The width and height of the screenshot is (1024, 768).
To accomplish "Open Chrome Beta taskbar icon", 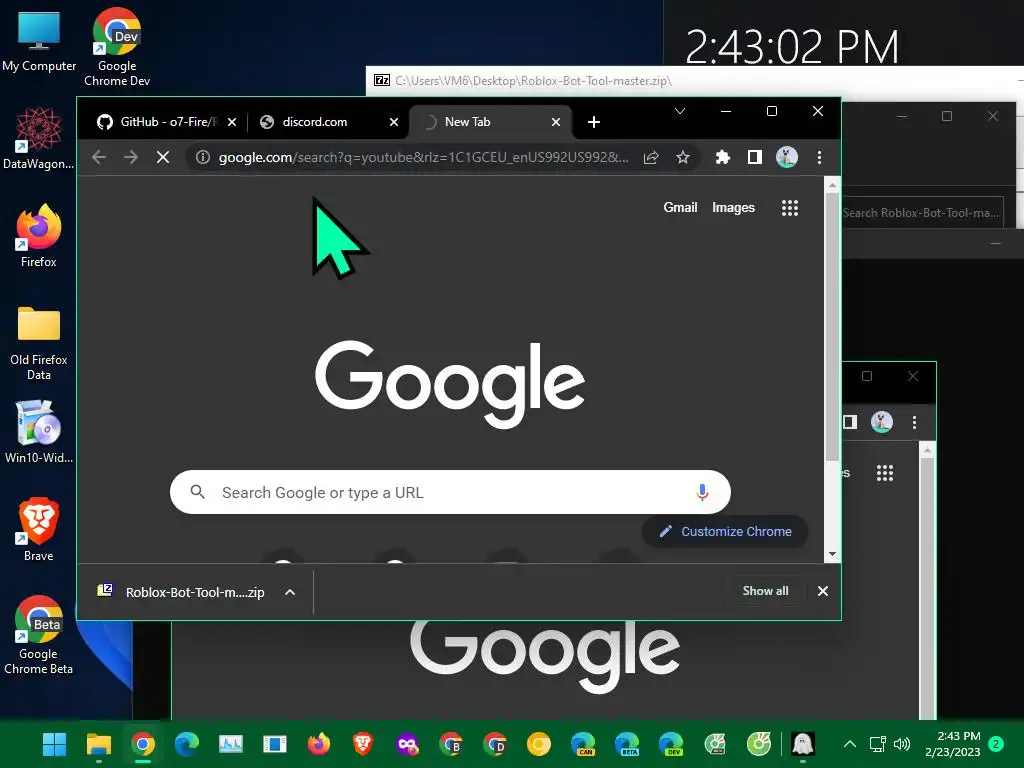I will [x=451, y=744].
